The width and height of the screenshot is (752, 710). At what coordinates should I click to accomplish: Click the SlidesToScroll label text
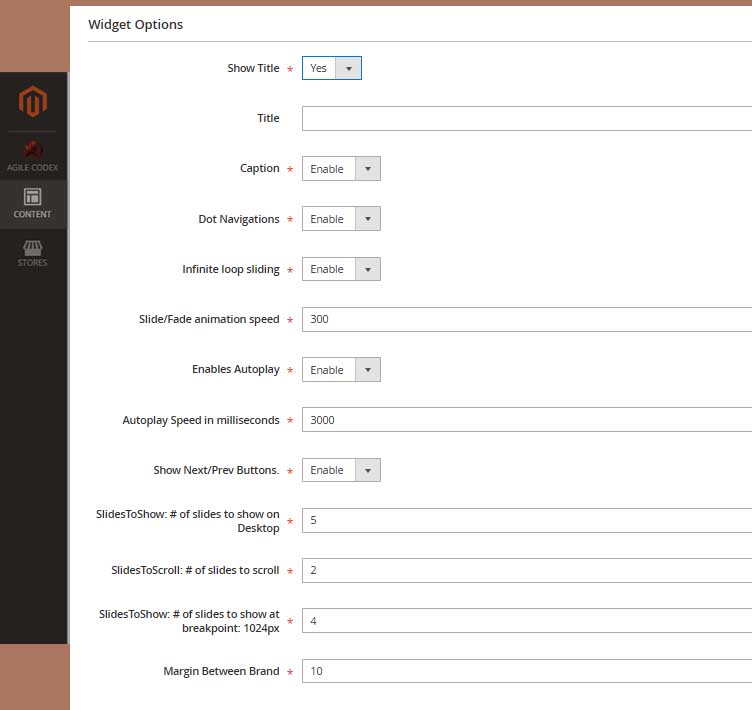(x=195, y=570)
